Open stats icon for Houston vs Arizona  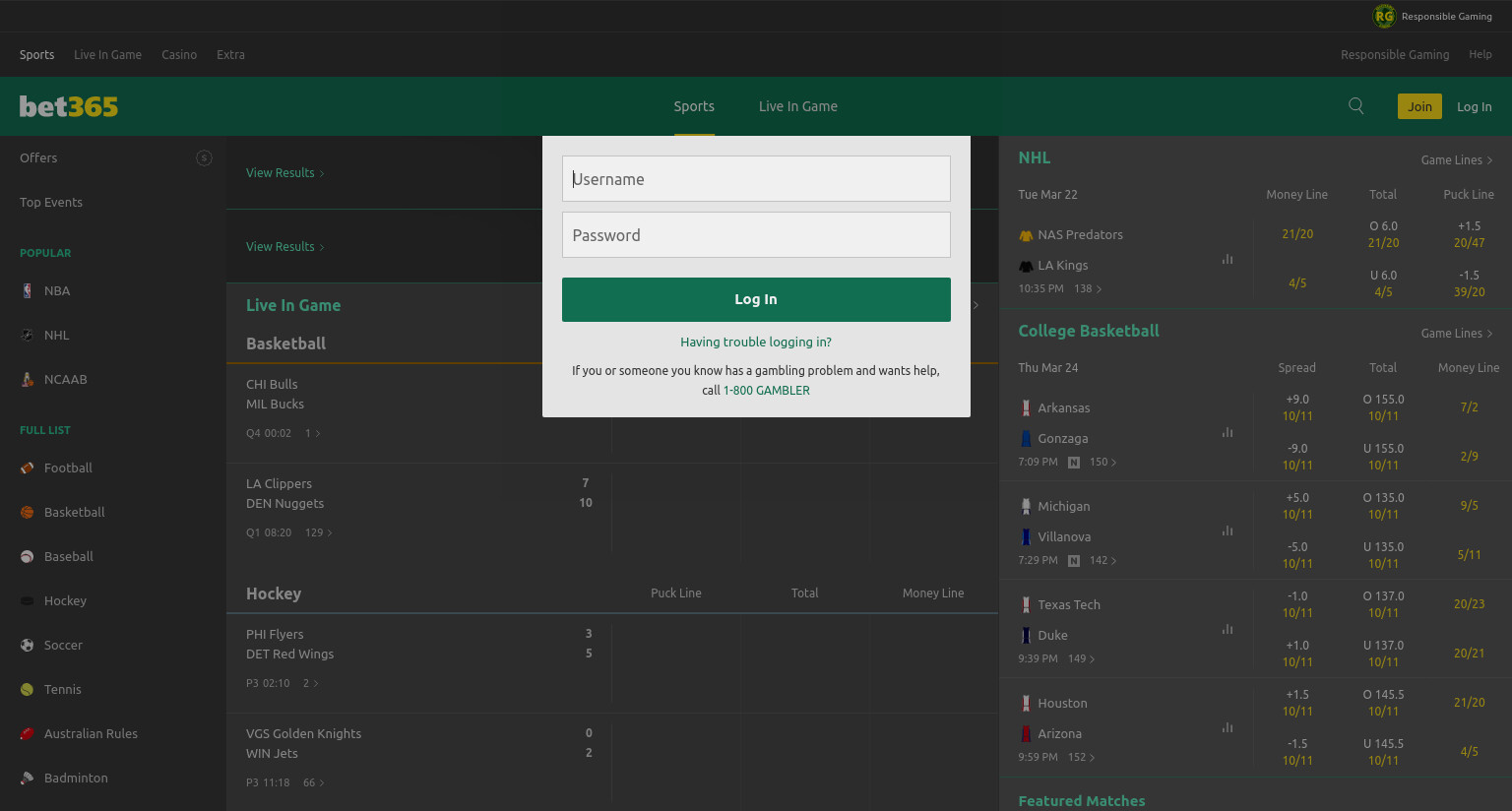click(1228, 727)
